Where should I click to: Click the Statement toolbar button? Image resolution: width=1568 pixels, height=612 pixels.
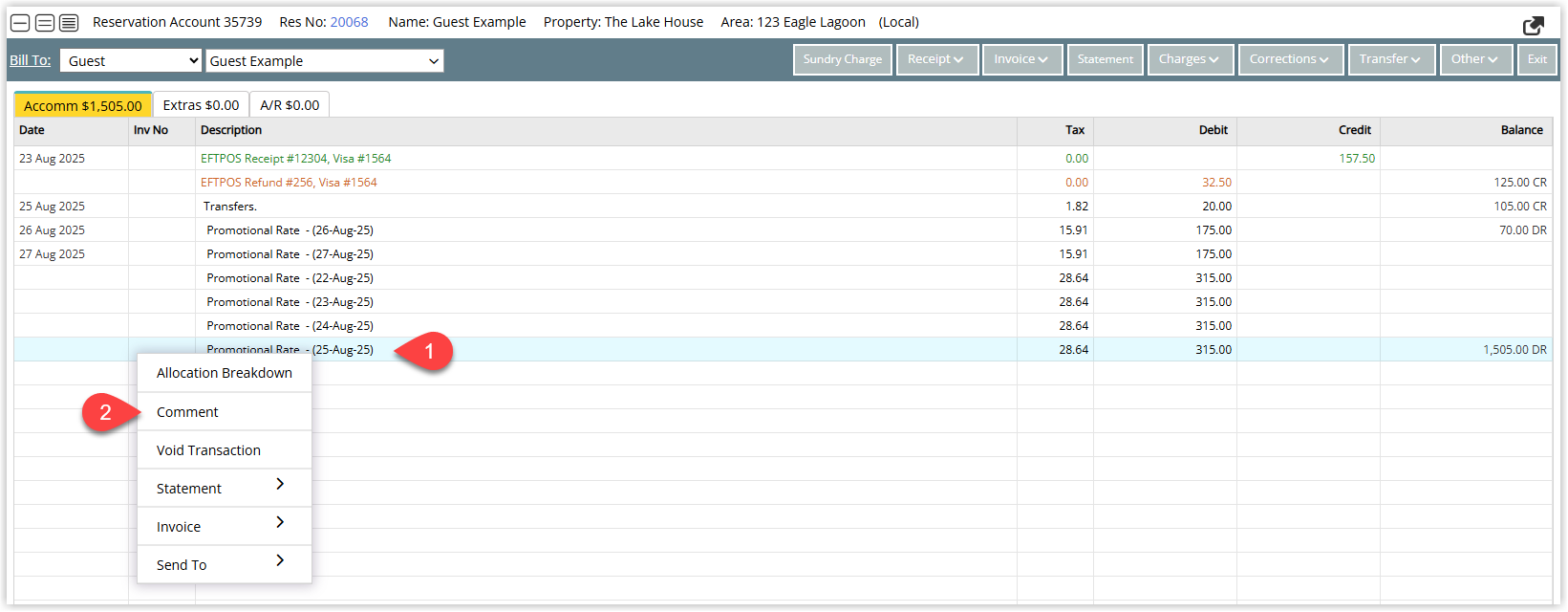click(1106, 59)
